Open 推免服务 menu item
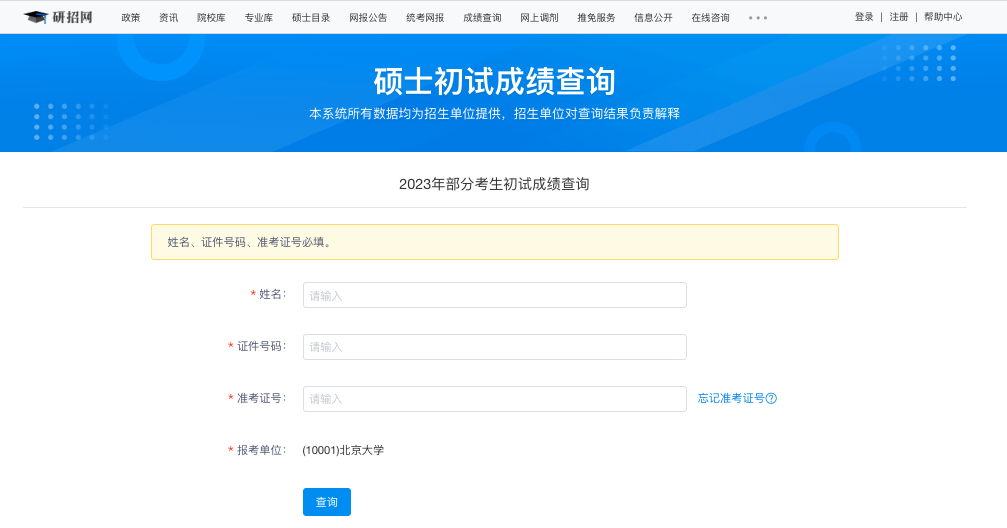The width and height of the screenshot is (1007, 528). 596,18
